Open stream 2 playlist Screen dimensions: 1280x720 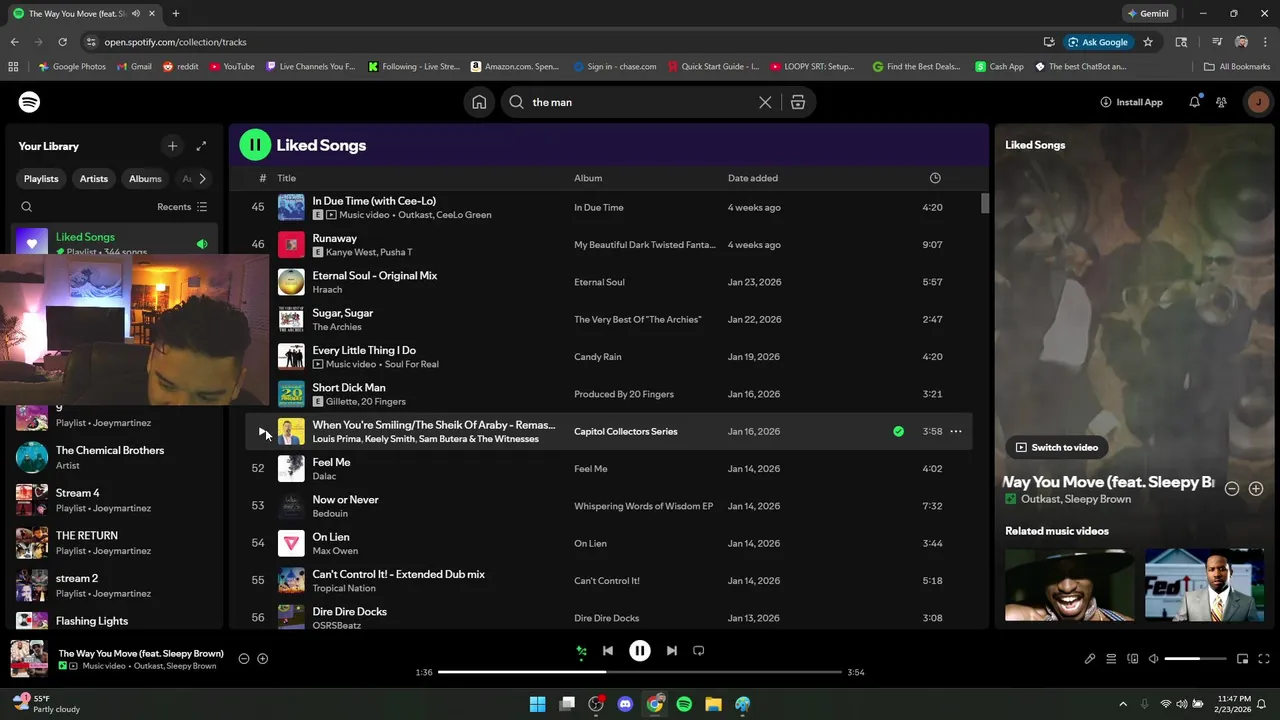point(115,585)
